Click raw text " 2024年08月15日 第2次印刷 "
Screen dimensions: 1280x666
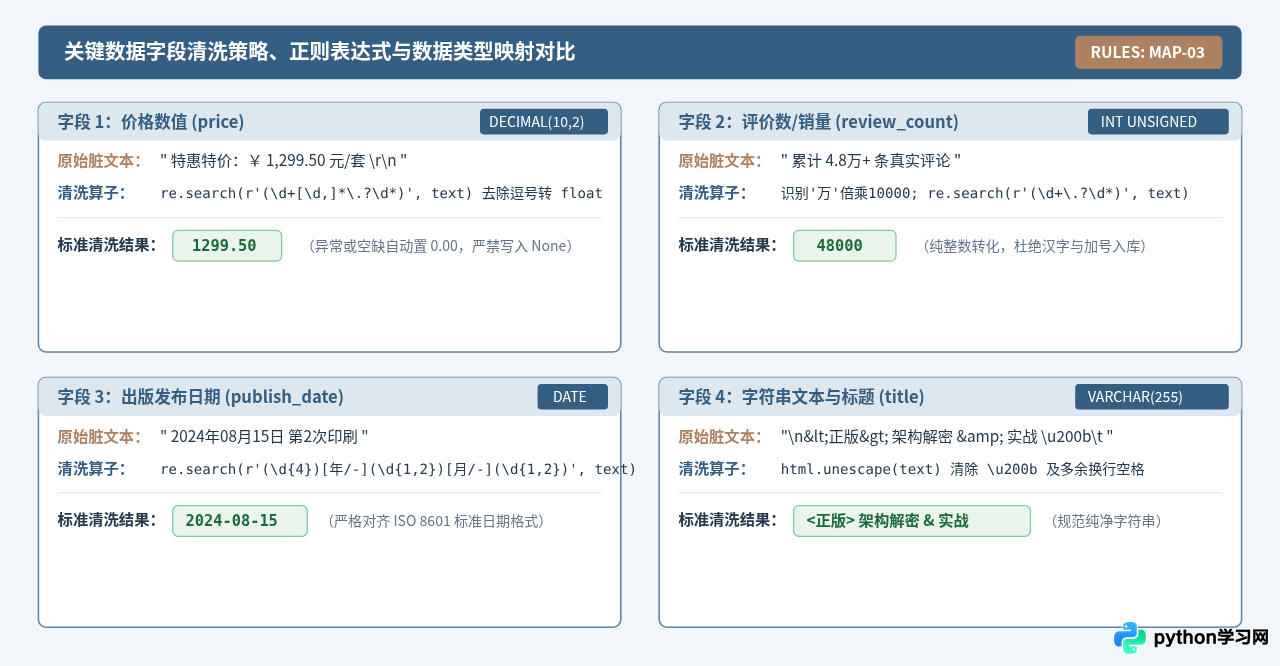tap(265, 437)
